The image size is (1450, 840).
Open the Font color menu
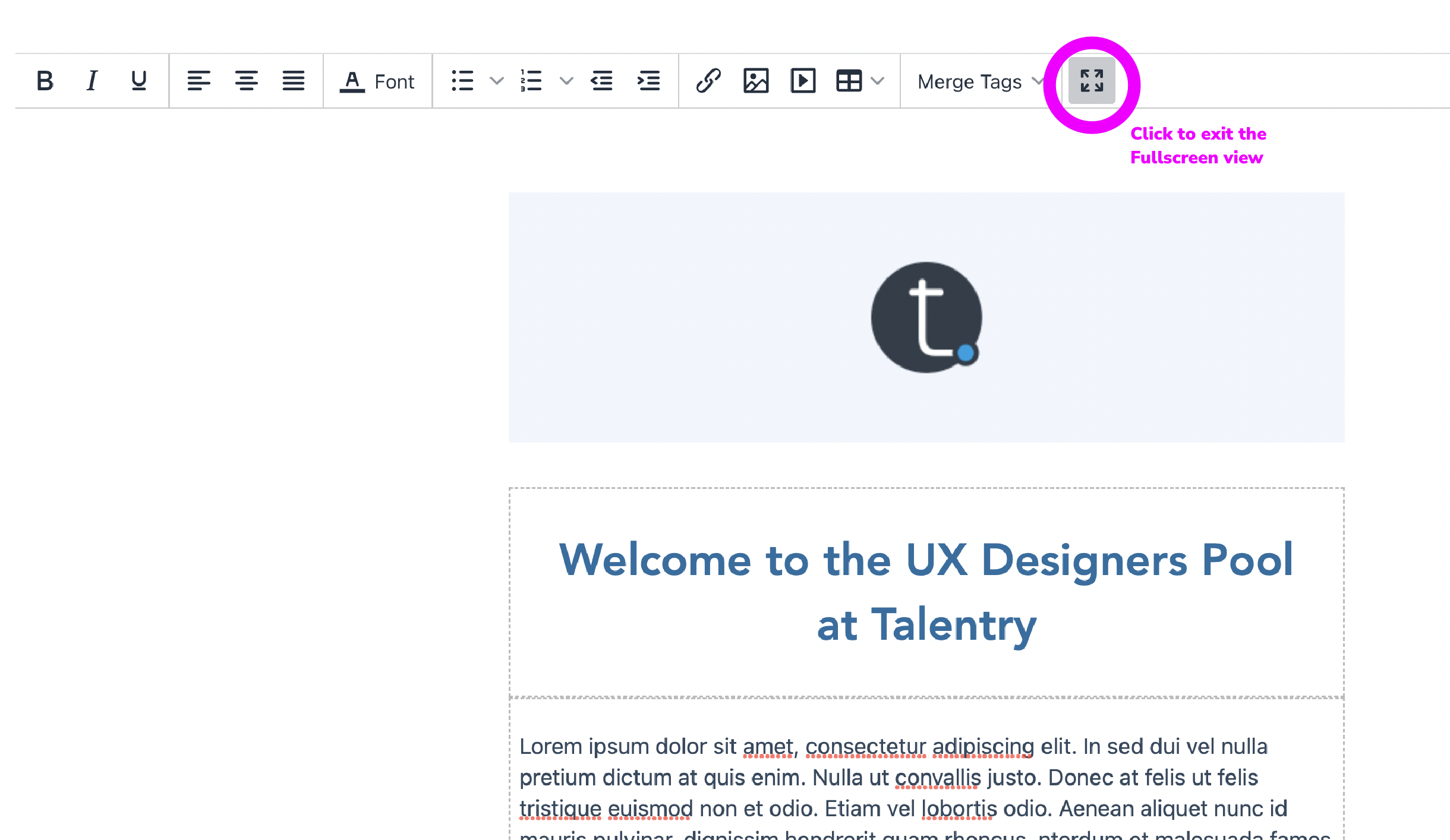click(x=377, y=81)
